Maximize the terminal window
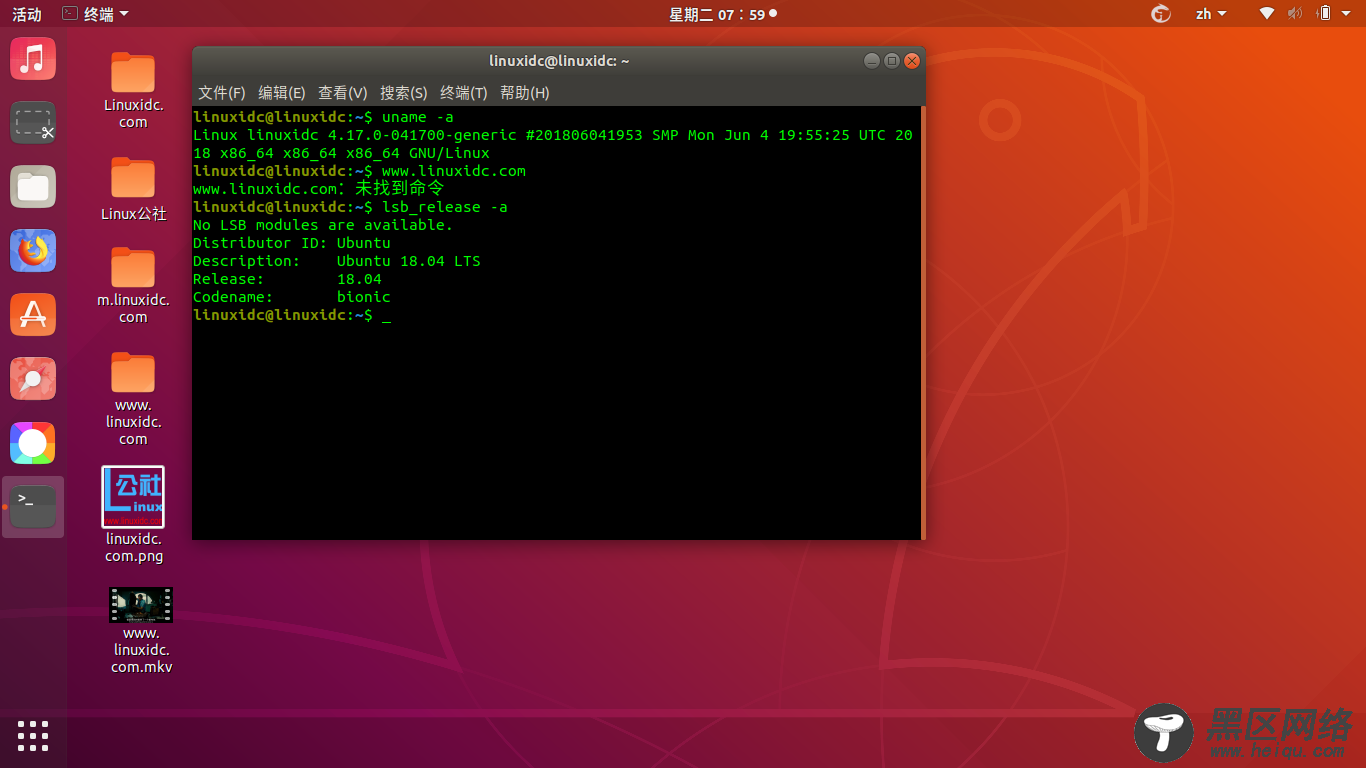The width and height of the screenshot is (1366, 768). [892, 61]
